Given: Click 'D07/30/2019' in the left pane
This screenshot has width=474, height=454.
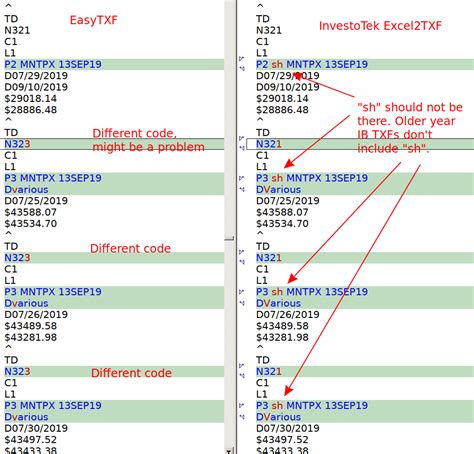Looking at the screenshot, I should point(36,428).
